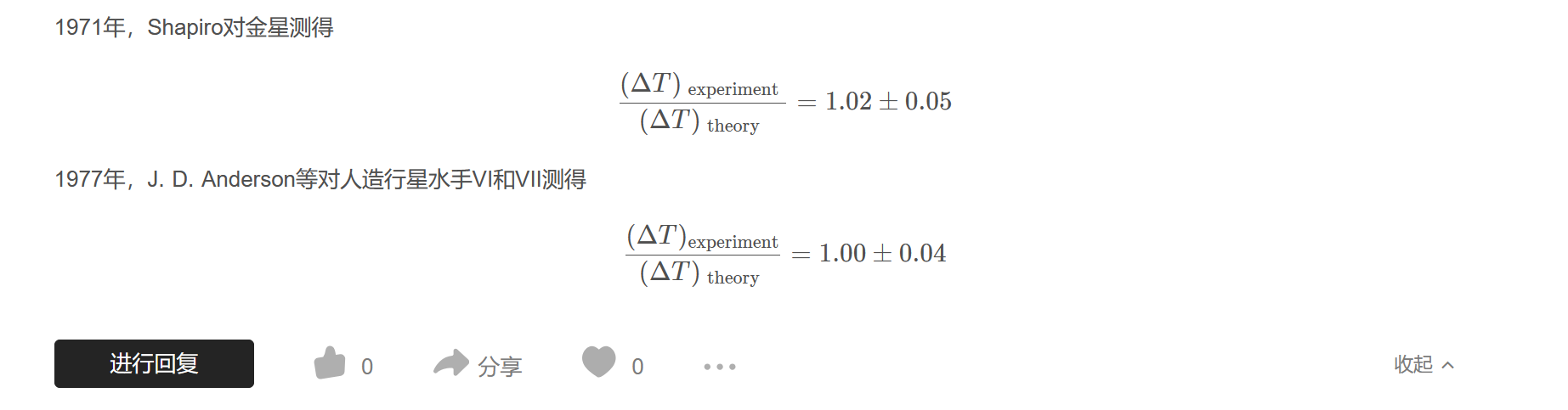Click the name J. D. Anderson
Viewport: 1568px width, 410px height.
(221, 179)
